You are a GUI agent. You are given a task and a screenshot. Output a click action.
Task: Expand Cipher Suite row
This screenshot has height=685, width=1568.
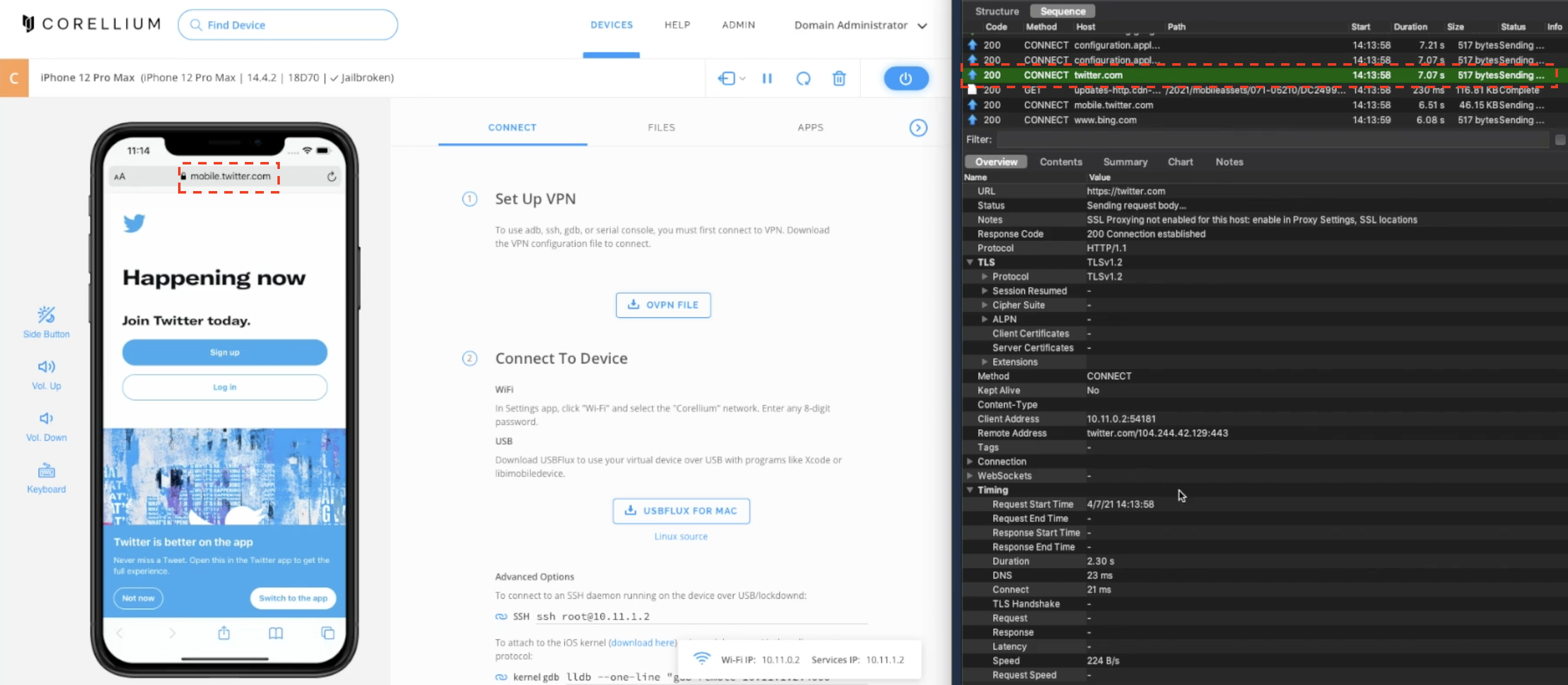(x=984, y=305)
